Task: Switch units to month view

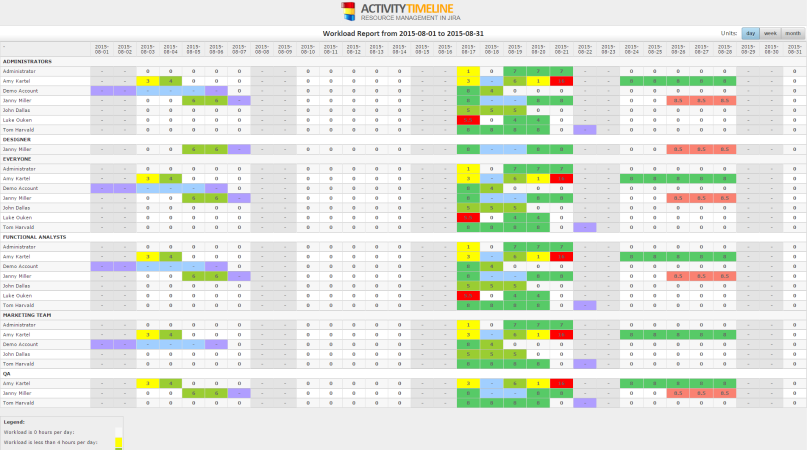Action: (x=792, y=33)
